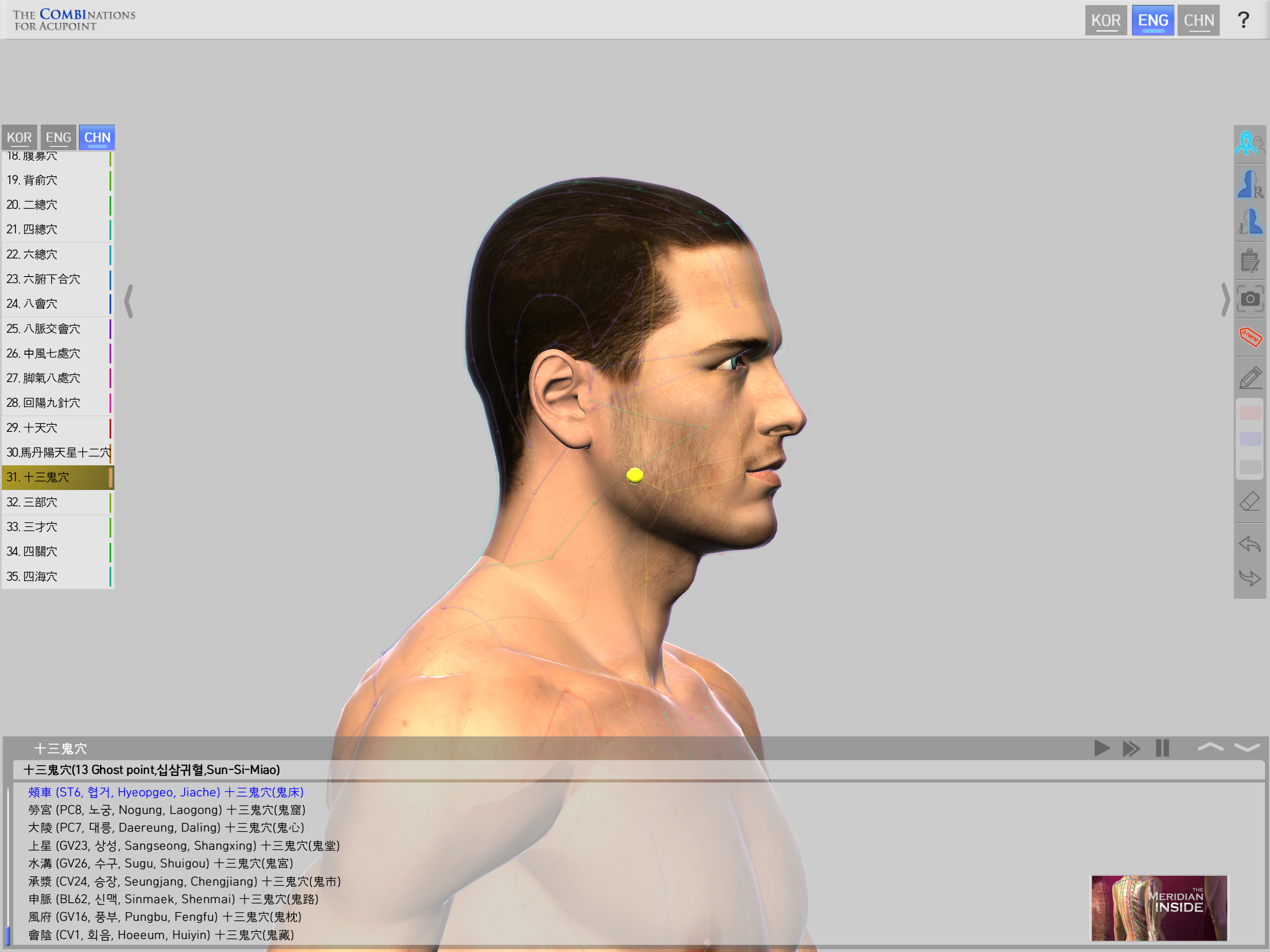Open the clipboard notes icon
The width and height of the screenshot is (1270, 952).
pos(1250,261)
